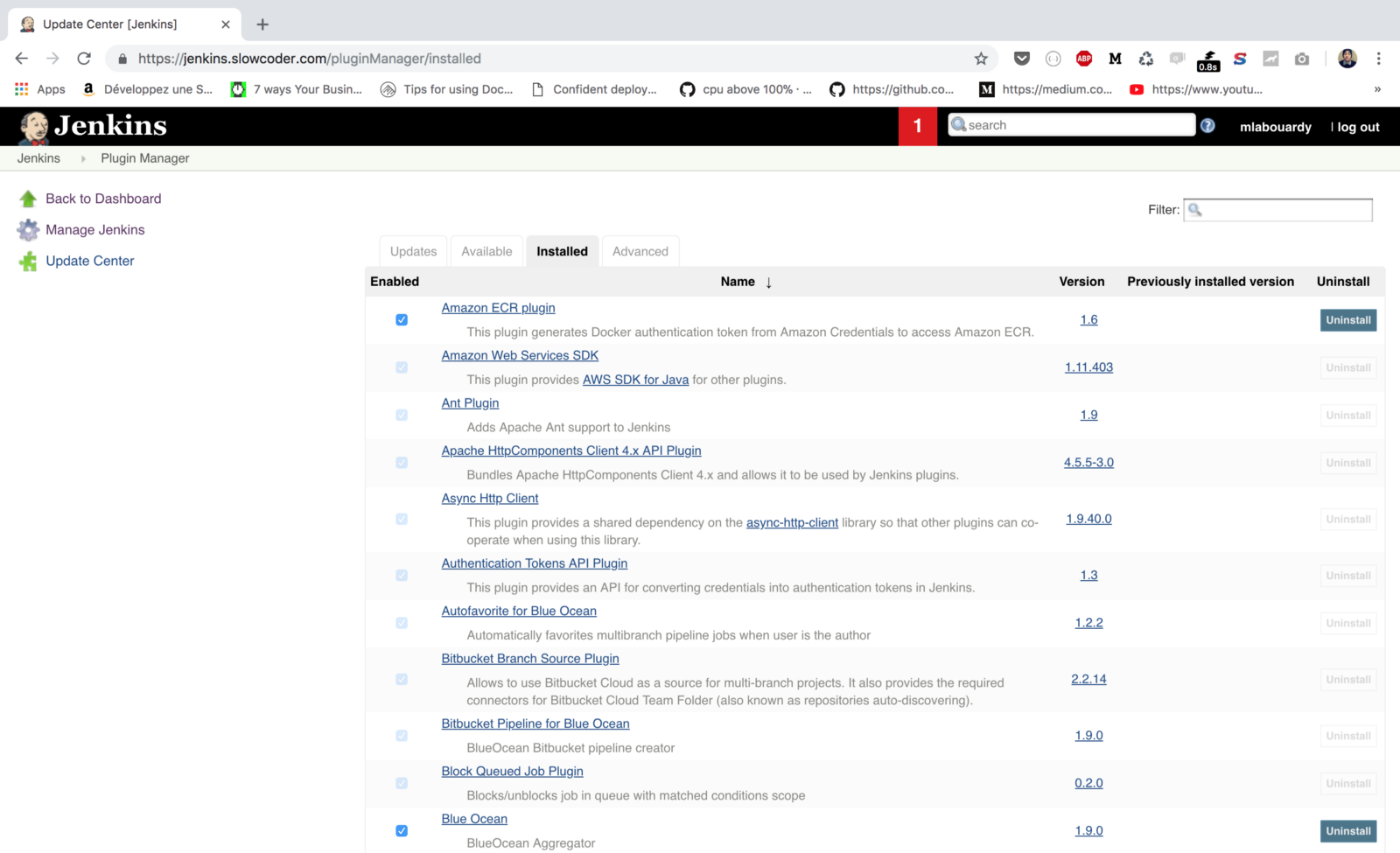This screenshot has height=853, width=1400.
Task: Open the Bitbucket Branch Source Plugin link
Action: coord(529,659)
